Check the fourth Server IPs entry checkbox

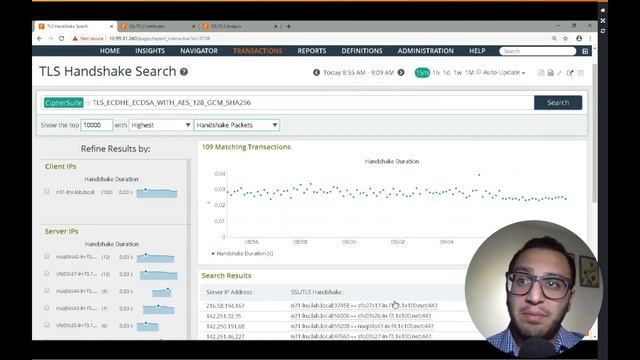(x=47, y=308)
